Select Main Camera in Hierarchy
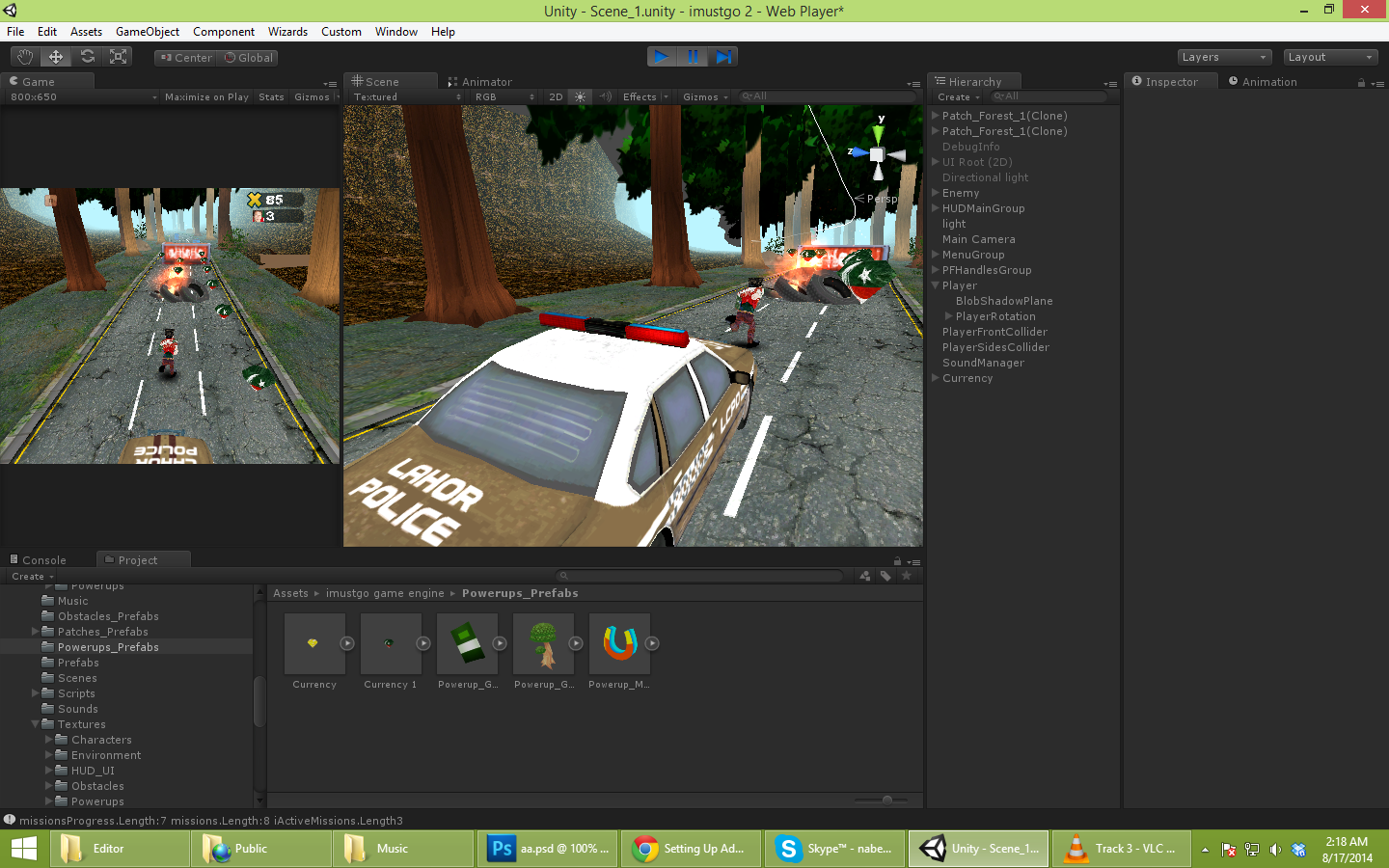This screenshot has width=1389, height=868. tap(978, 239)
